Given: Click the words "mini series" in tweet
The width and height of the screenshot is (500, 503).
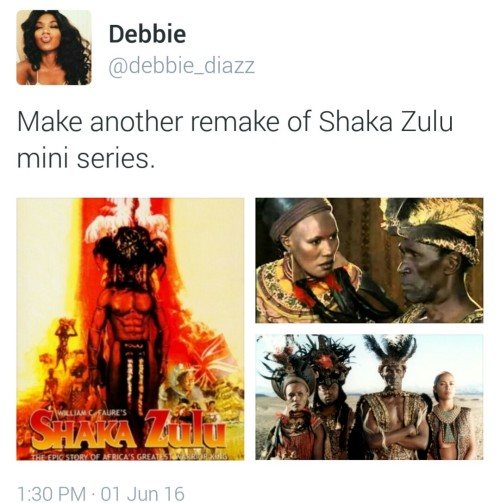Looking at the screenshot, I should (86, 159).
